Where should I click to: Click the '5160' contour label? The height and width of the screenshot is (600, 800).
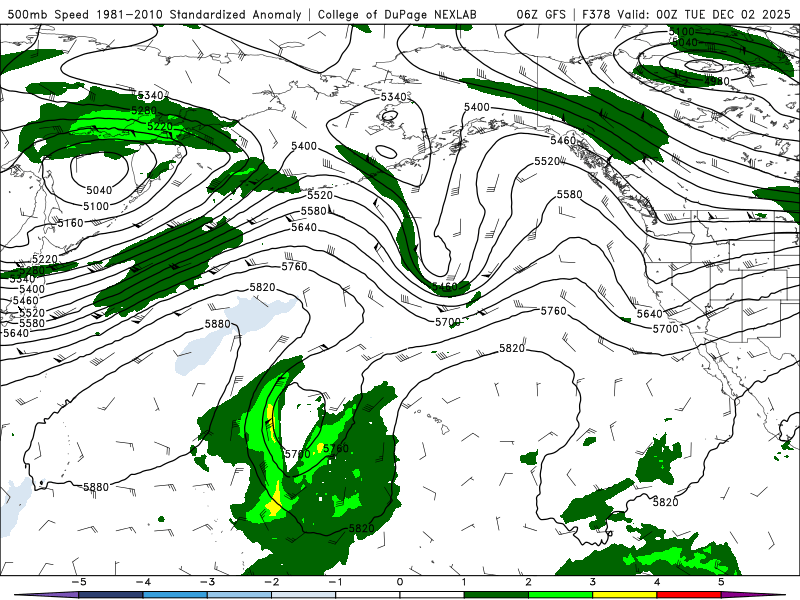pyautogui.click(x=70, y=223)
